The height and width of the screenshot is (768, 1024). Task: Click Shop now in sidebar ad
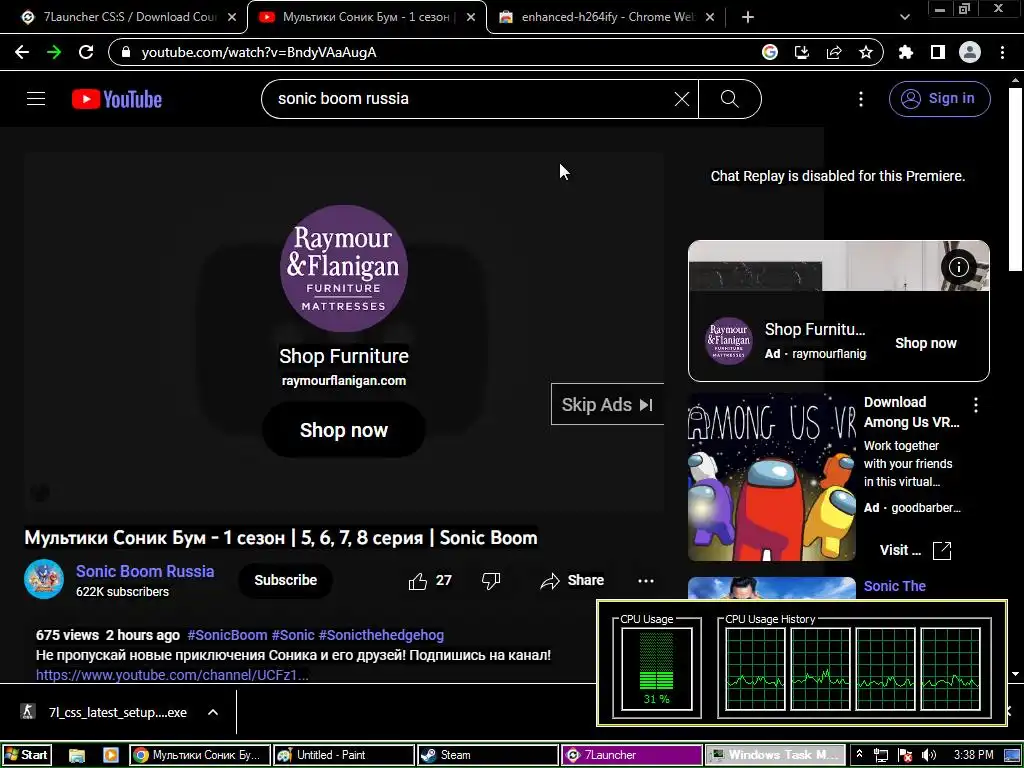(x=925, y=344)
